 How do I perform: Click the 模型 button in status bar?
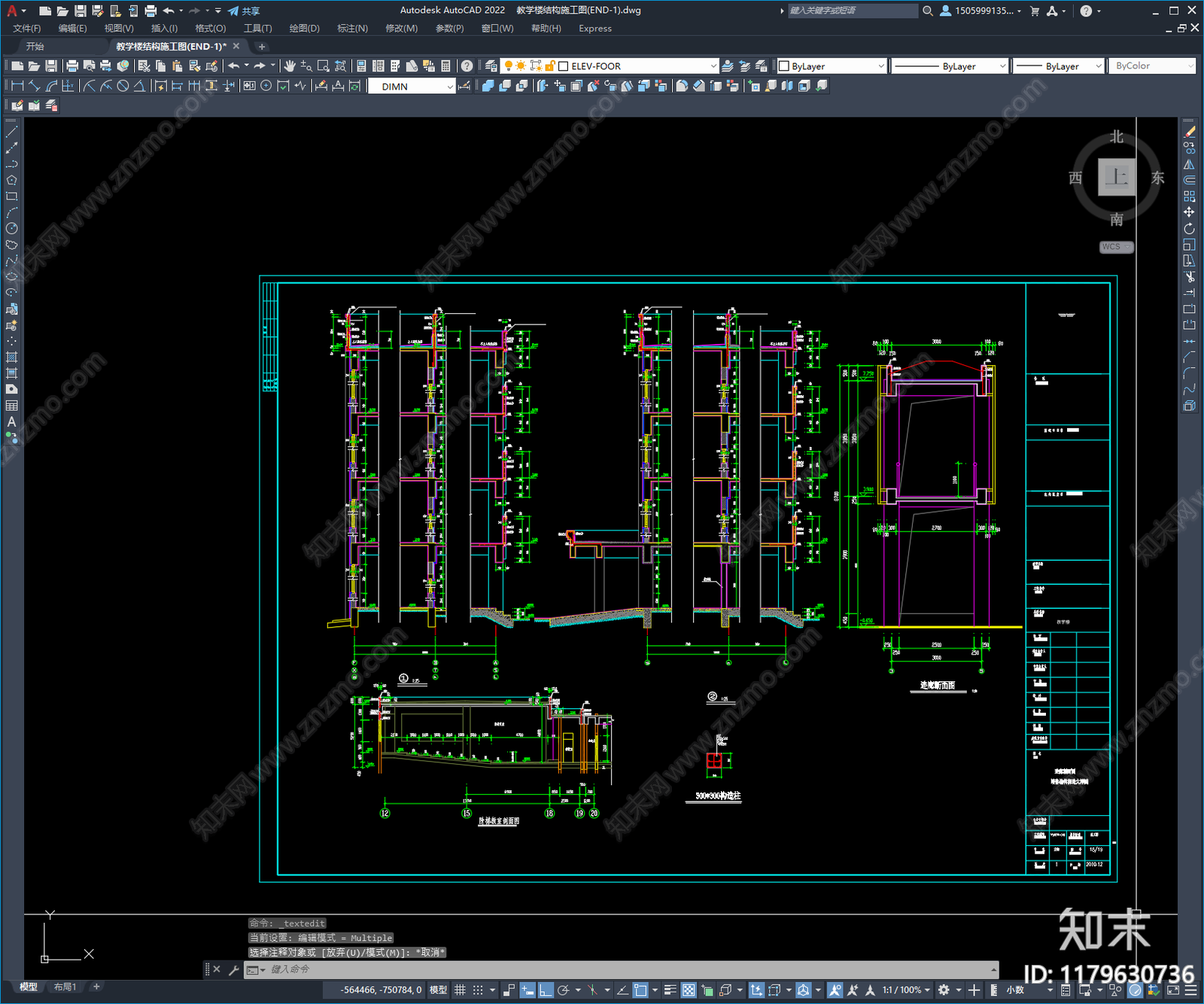click(x=438, y=990)
